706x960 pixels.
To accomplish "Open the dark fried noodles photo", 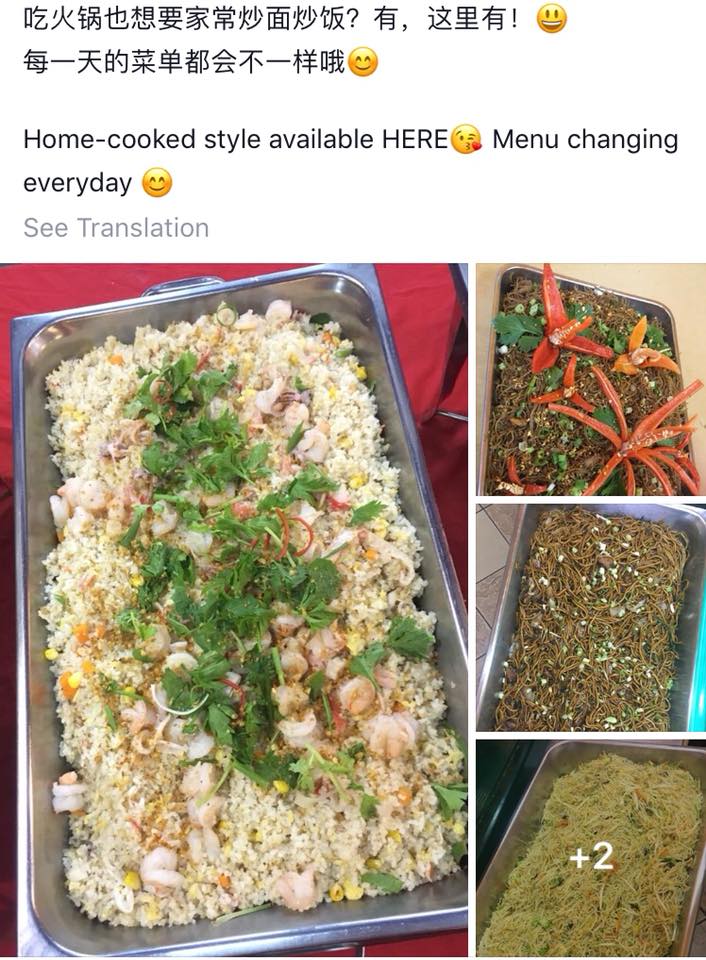I will 591,618.
